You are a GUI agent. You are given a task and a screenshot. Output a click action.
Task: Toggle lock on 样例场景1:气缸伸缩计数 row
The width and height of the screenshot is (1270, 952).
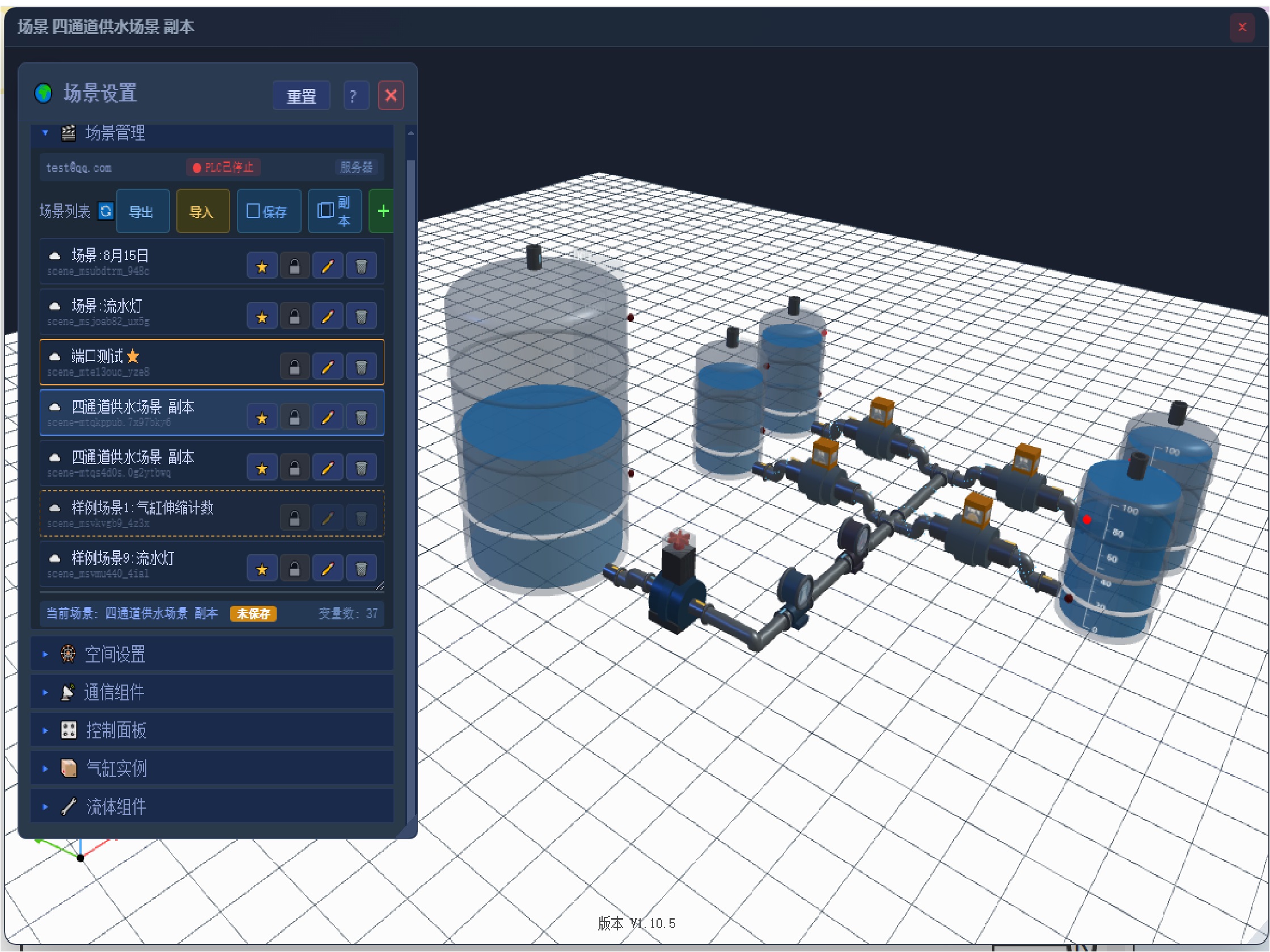tap(294, 518)
